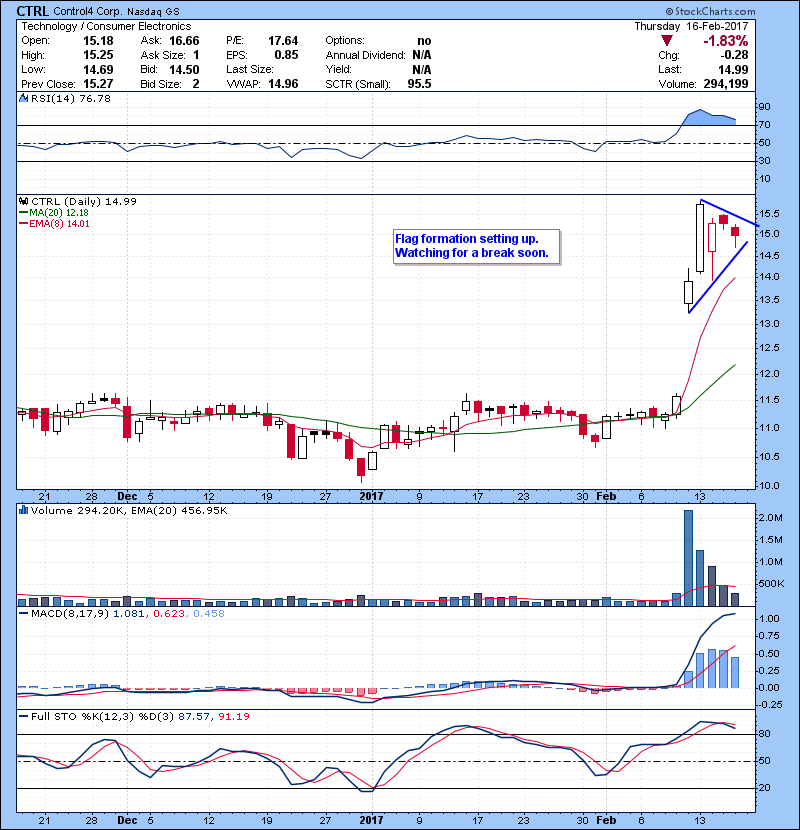
Task: Click the Chg value -0.28
Action: pos(734,55)
